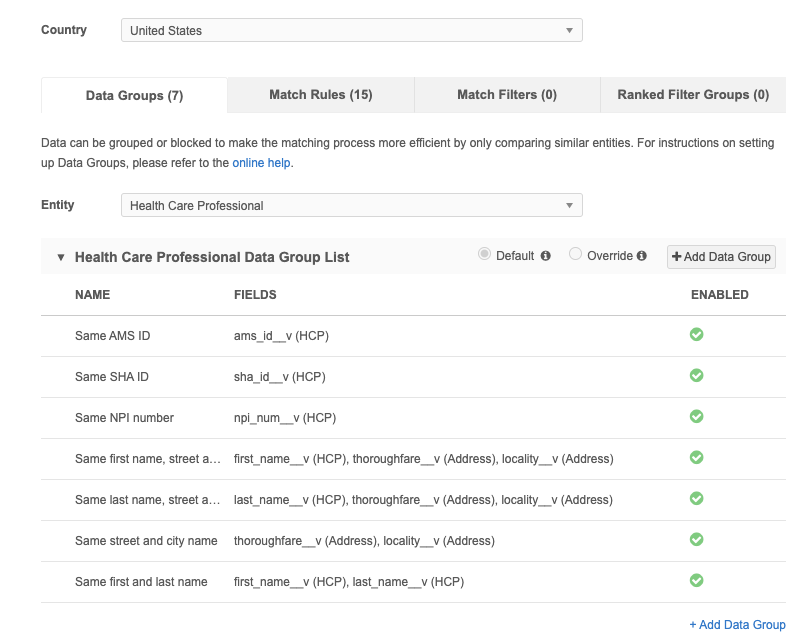The image size is (810, 642).
Task: Click enabled checkmark for Same street and city name
Action: pos(697,540)
